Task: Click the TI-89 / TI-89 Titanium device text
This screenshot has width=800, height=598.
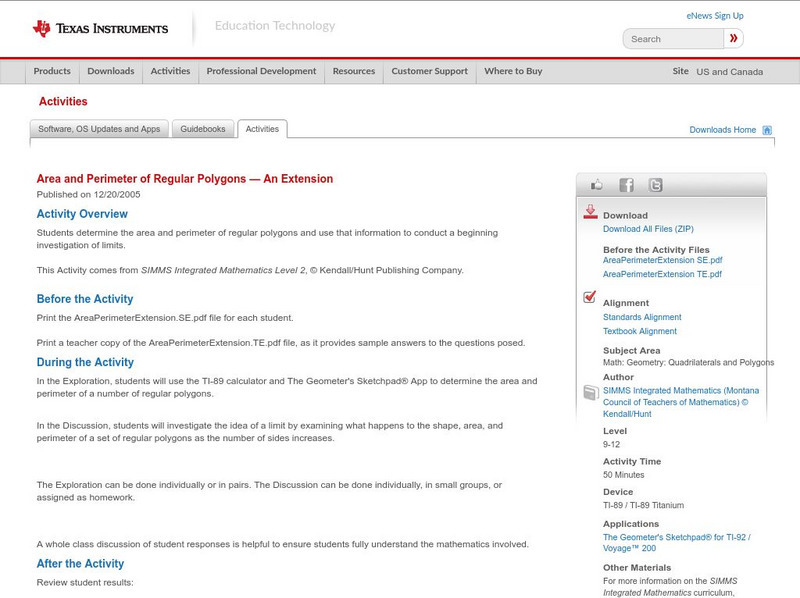Action: coord(643,506)
